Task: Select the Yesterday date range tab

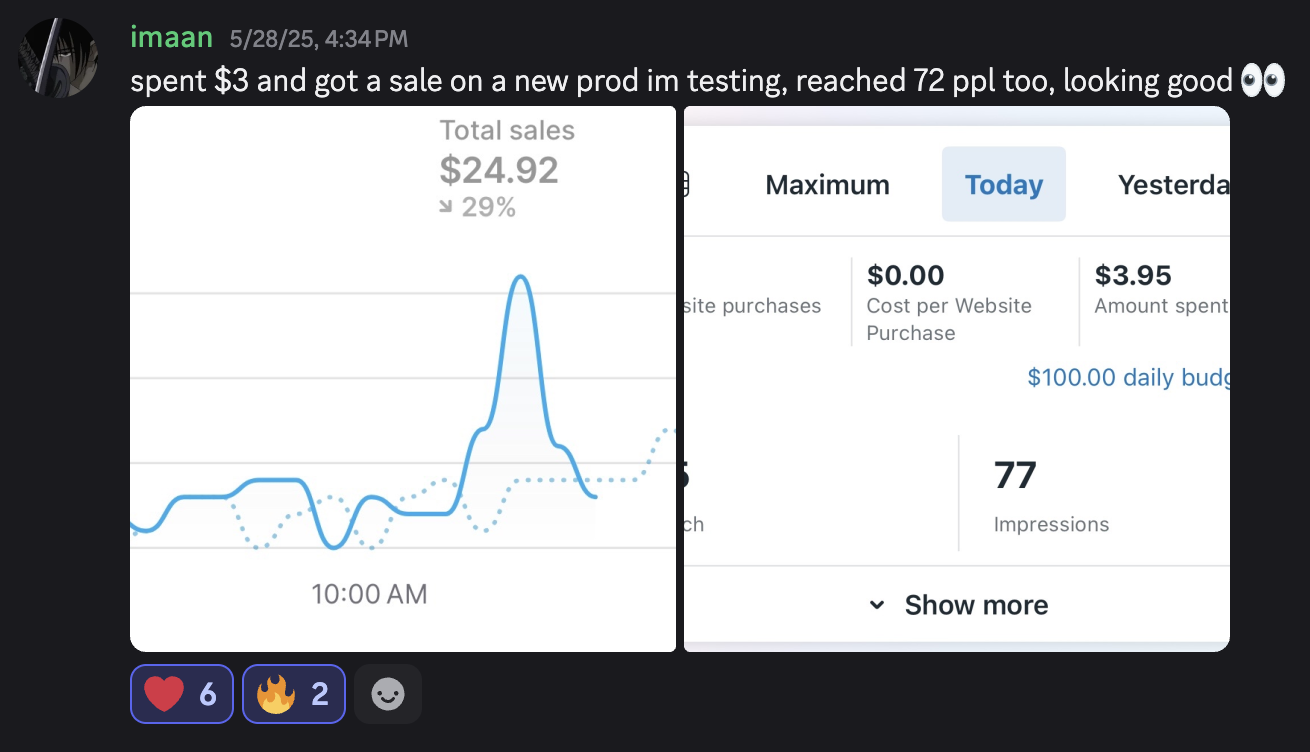Action: (1172, 185)
